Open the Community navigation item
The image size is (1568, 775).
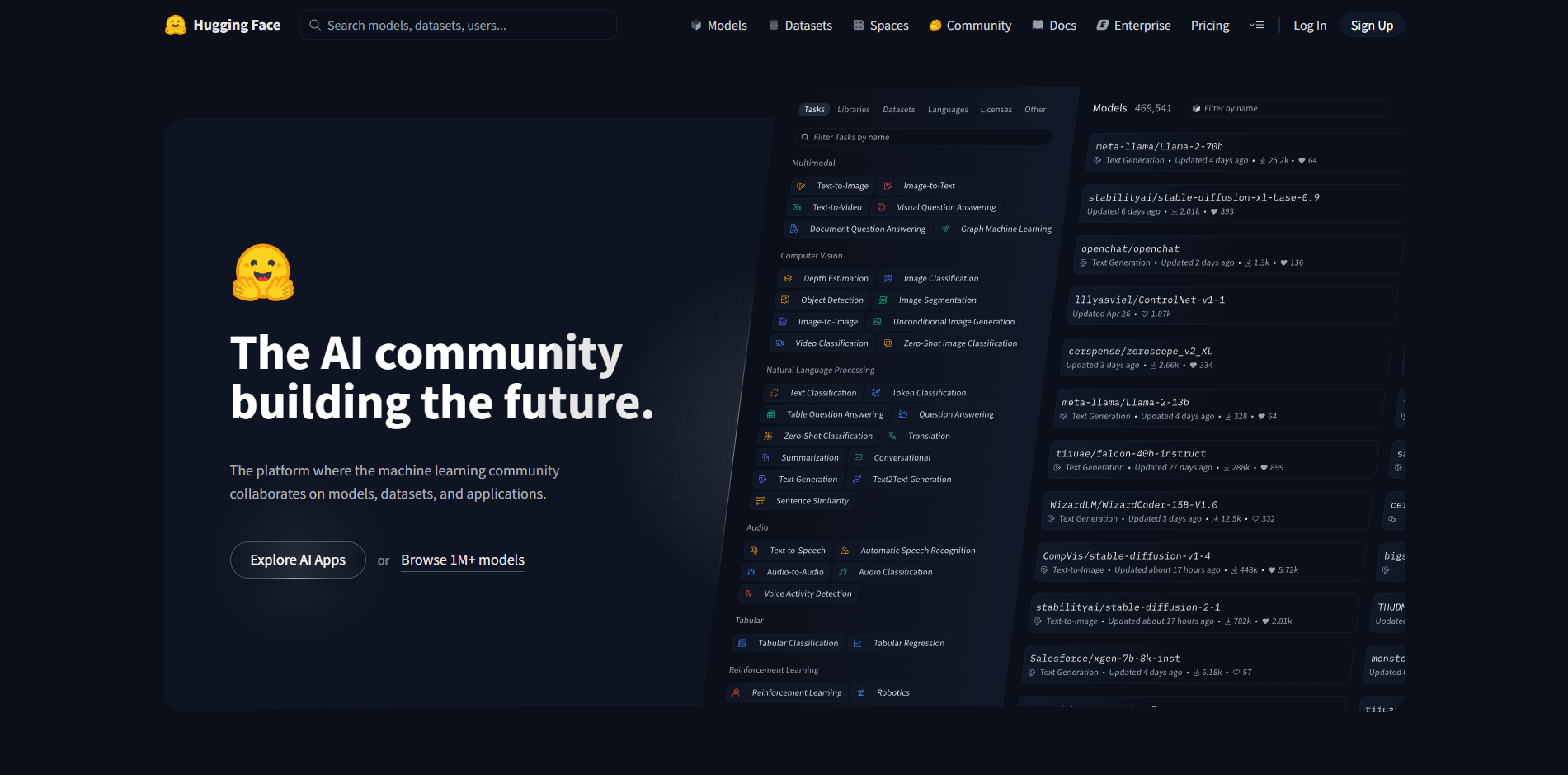tap(969, 26)
